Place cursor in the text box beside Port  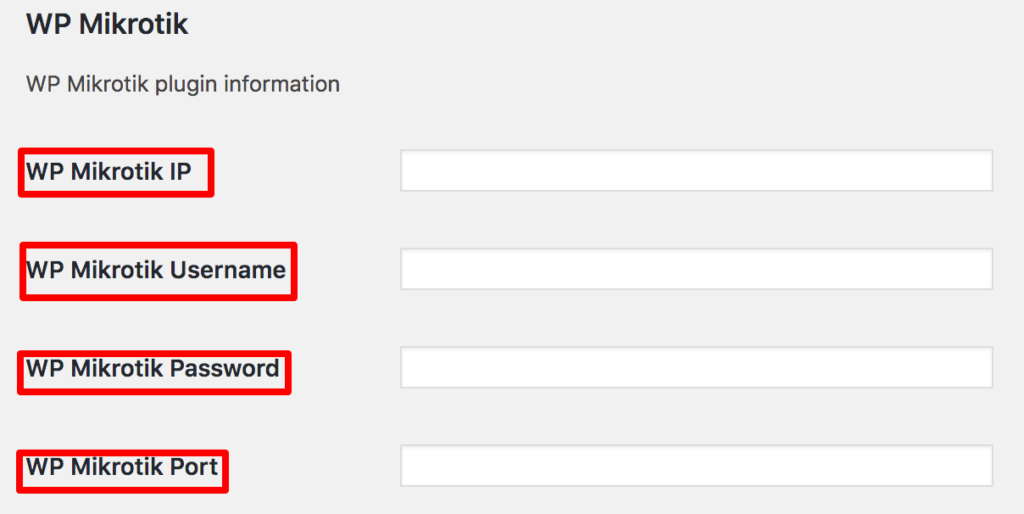(x=696, y=466)
